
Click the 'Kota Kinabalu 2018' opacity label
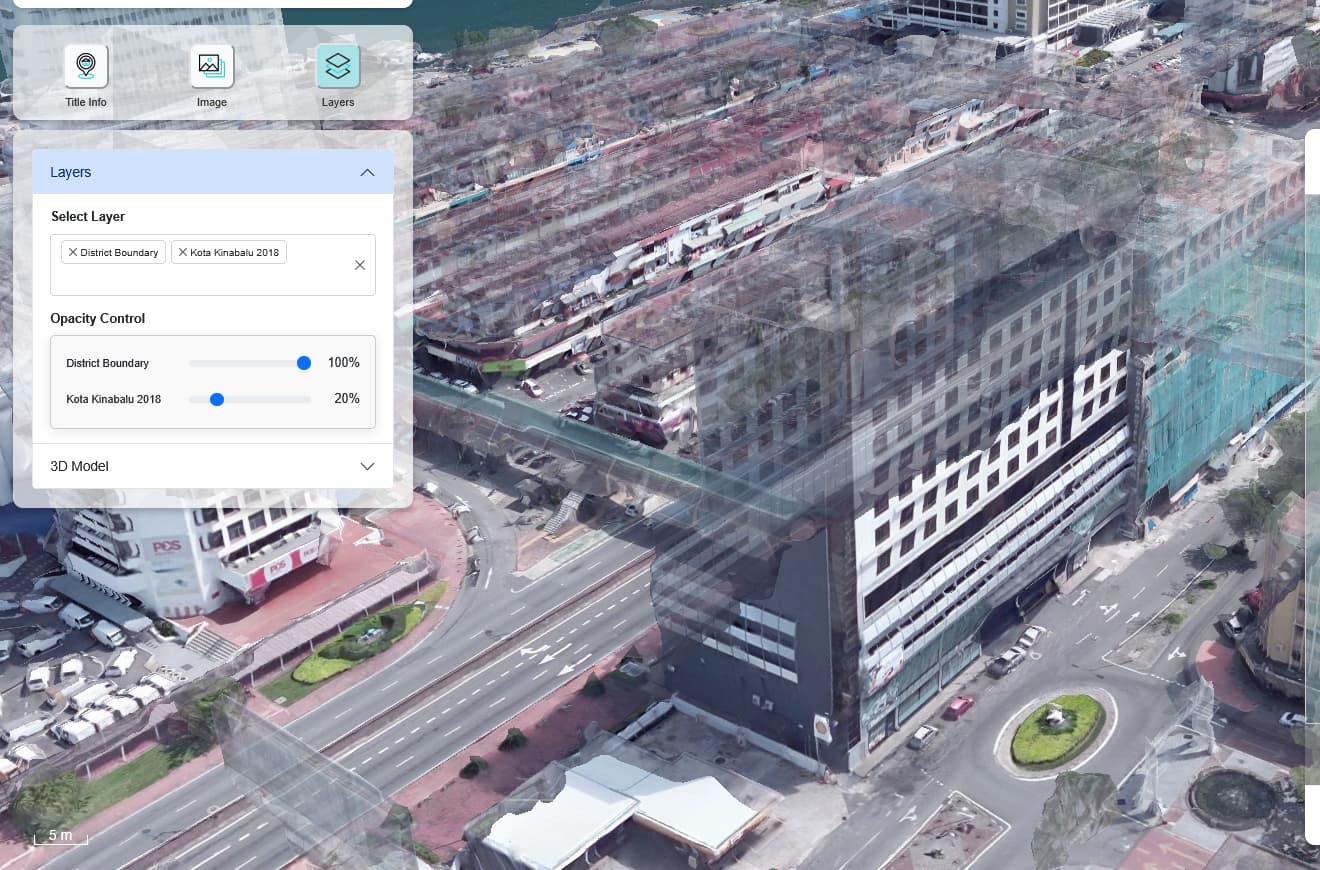click(114, 399)
